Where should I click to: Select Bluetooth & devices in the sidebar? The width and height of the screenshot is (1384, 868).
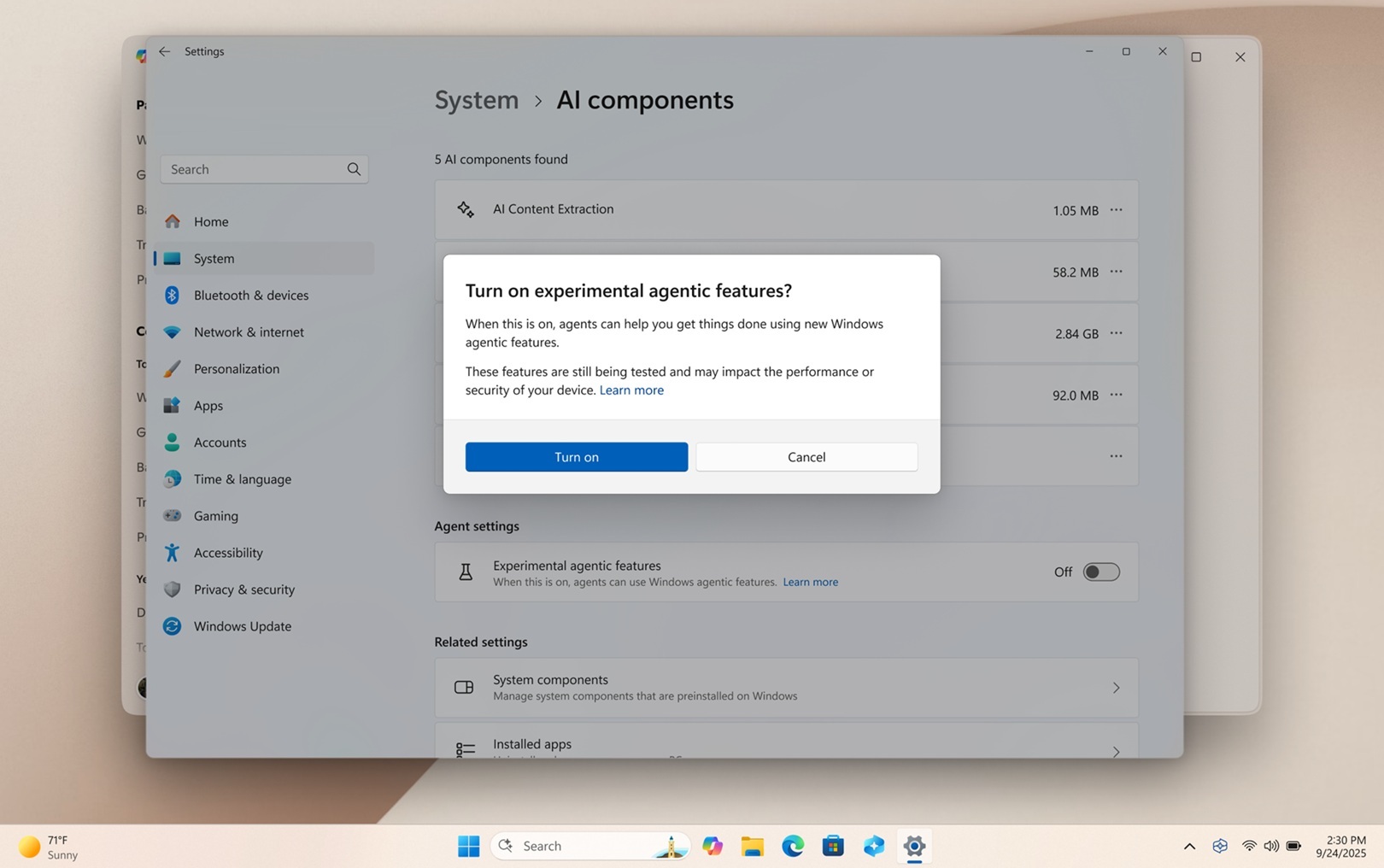(251, 295)
